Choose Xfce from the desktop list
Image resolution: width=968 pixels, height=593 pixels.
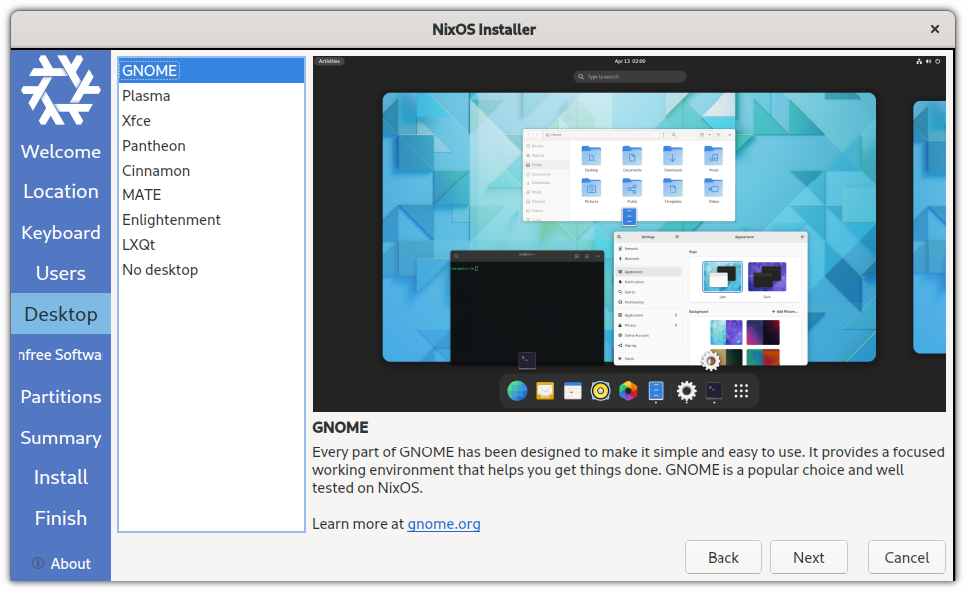pos(211,120)
